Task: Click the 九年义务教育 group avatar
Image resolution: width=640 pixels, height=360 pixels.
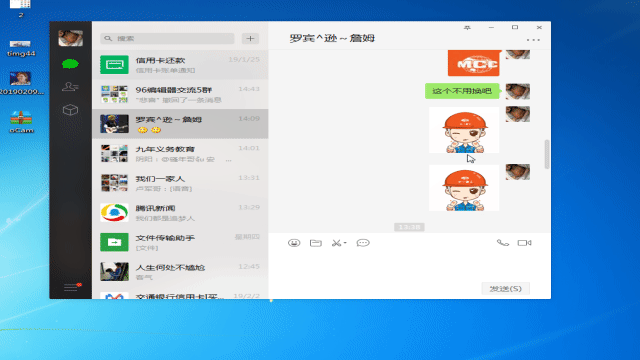Action: 114,153
